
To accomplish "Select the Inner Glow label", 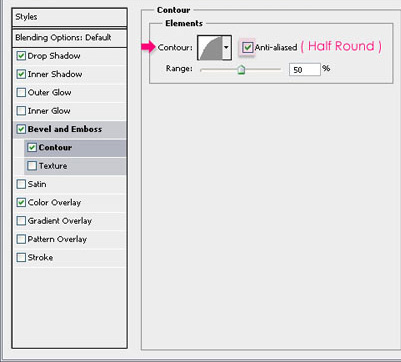I will click(x=49, y=111).
